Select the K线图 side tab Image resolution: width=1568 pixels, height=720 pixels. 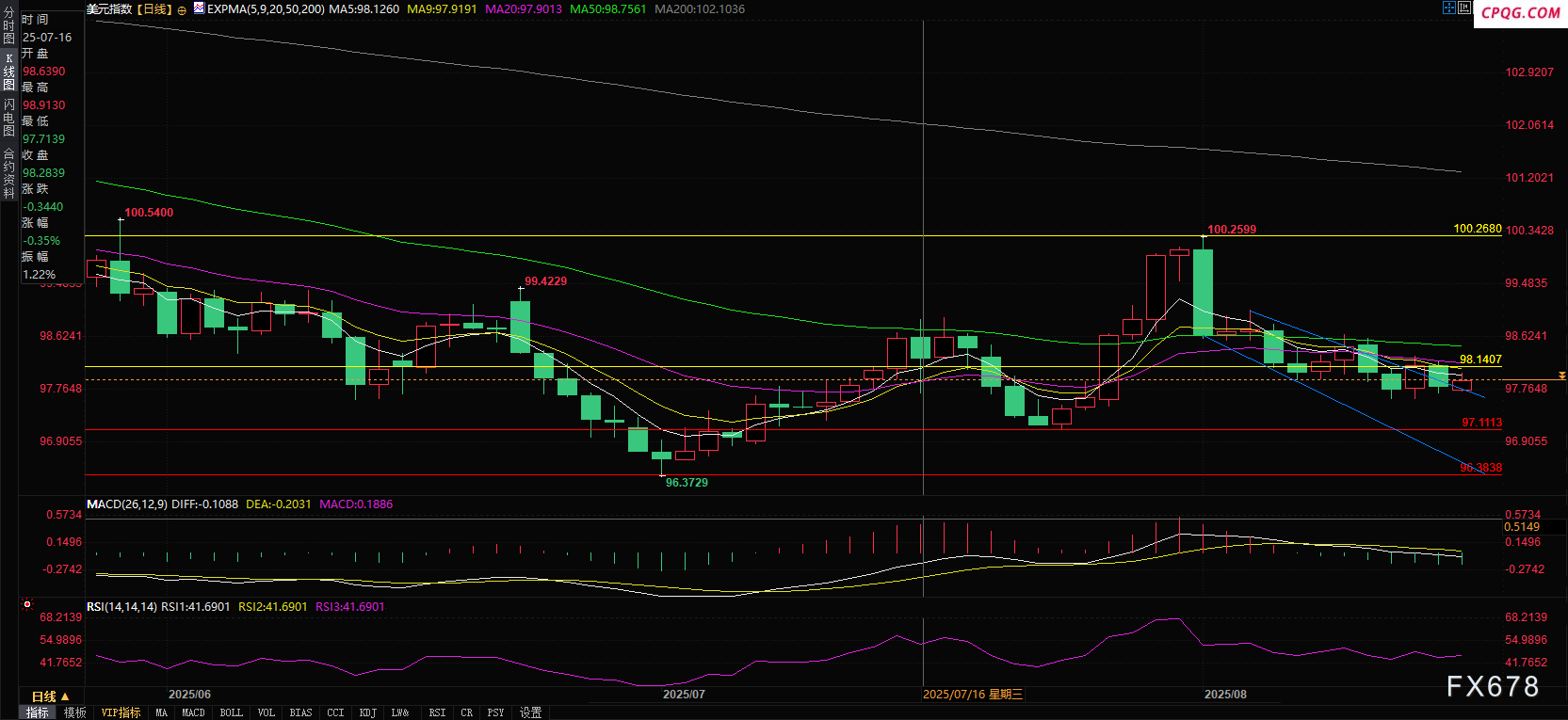click(8, 72)
